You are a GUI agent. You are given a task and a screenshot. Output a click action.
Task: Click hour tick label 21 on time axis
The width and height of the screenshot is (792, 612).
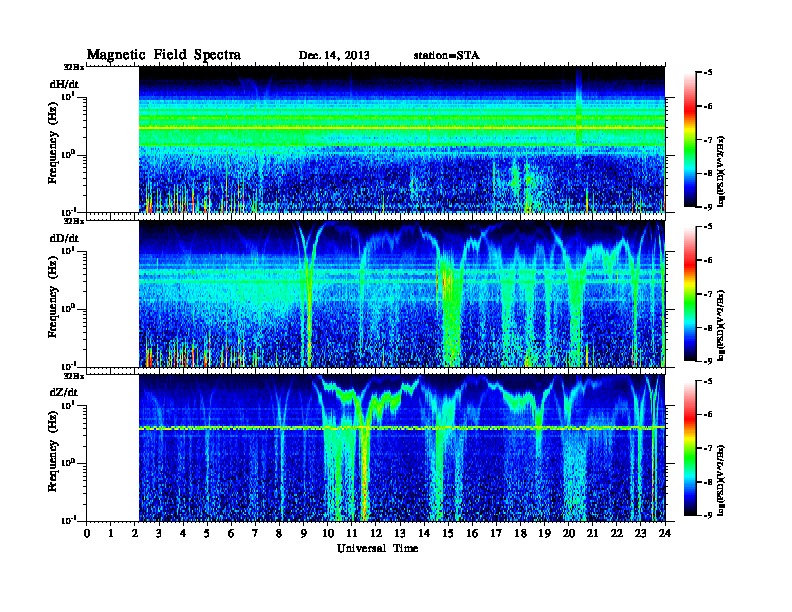pos(592,533)
